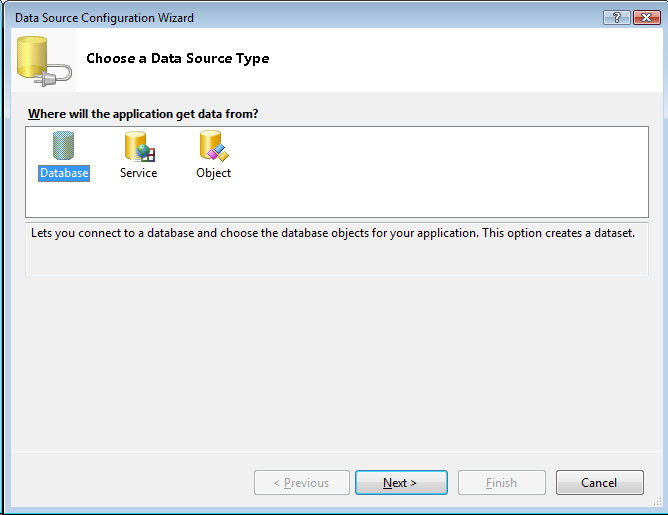Select the Object data source icon
Screen dimensions: 668x515
[213, 147]
